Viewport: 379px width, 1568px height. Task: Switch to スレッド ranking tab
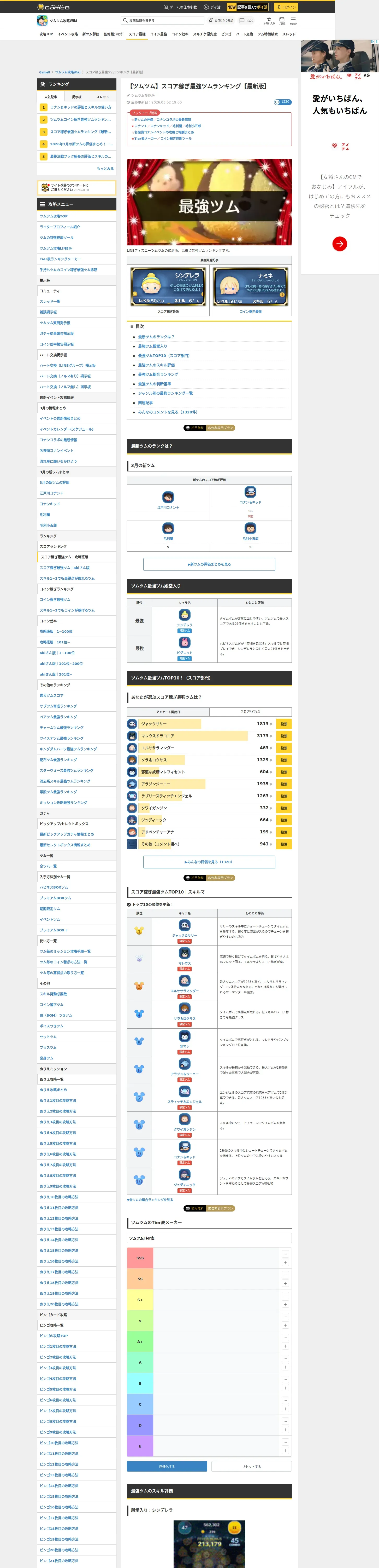point(103,97)
